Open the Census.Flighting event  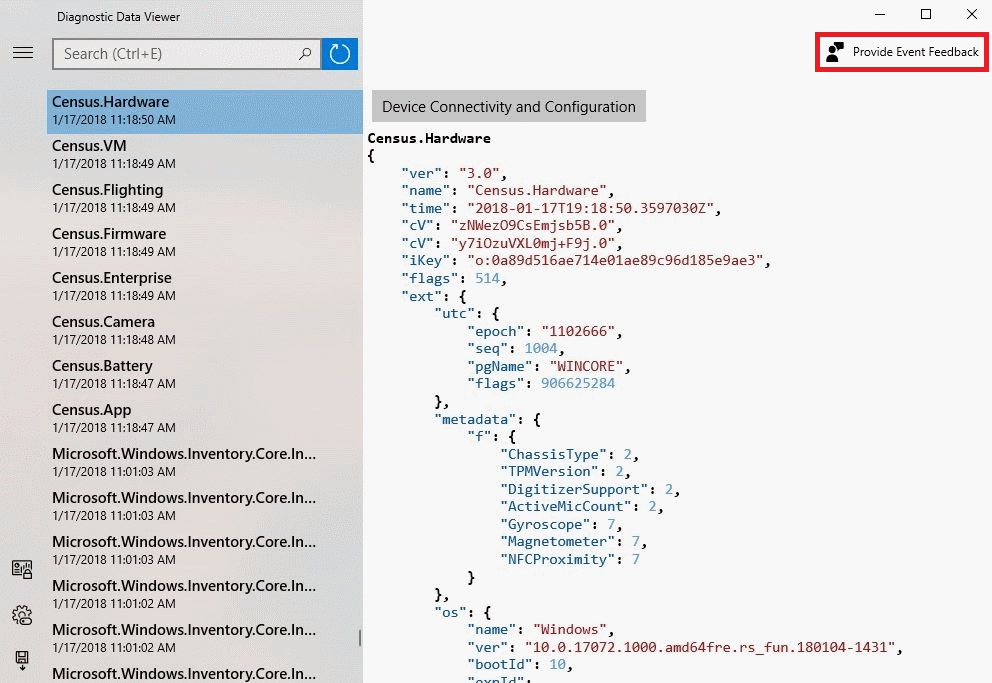[204, 198]
